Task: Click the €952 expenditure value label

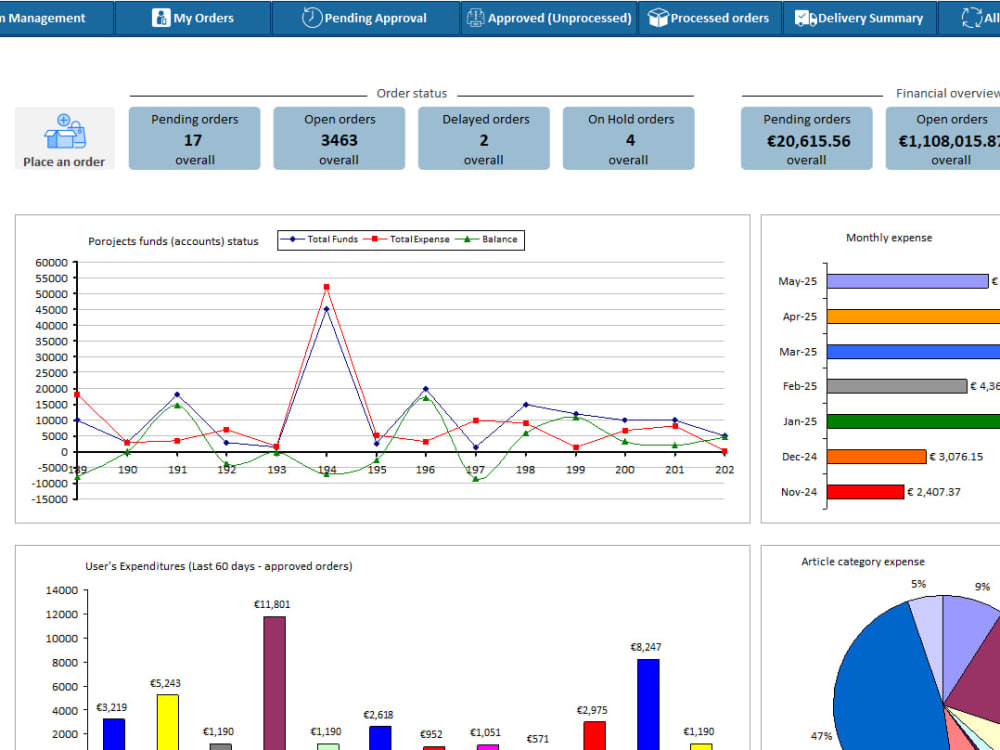Action: [431, 735]
